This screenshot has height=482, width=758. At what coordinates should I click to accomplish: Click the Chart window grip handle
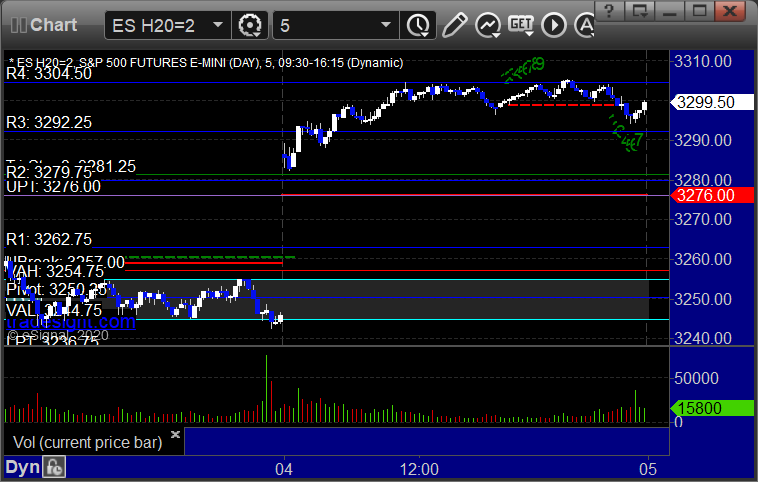click(x=18, y=25)
